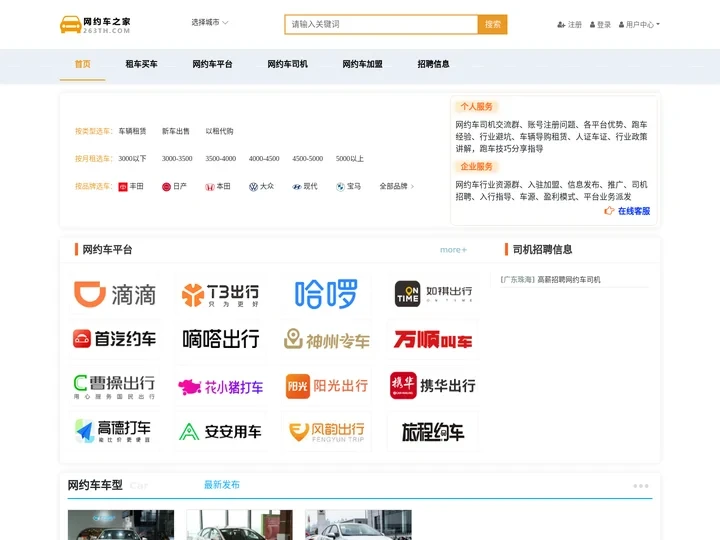Viewport: 720px width, 540px height.
Task: Click the 登录 login link
Action: point(600,25)
